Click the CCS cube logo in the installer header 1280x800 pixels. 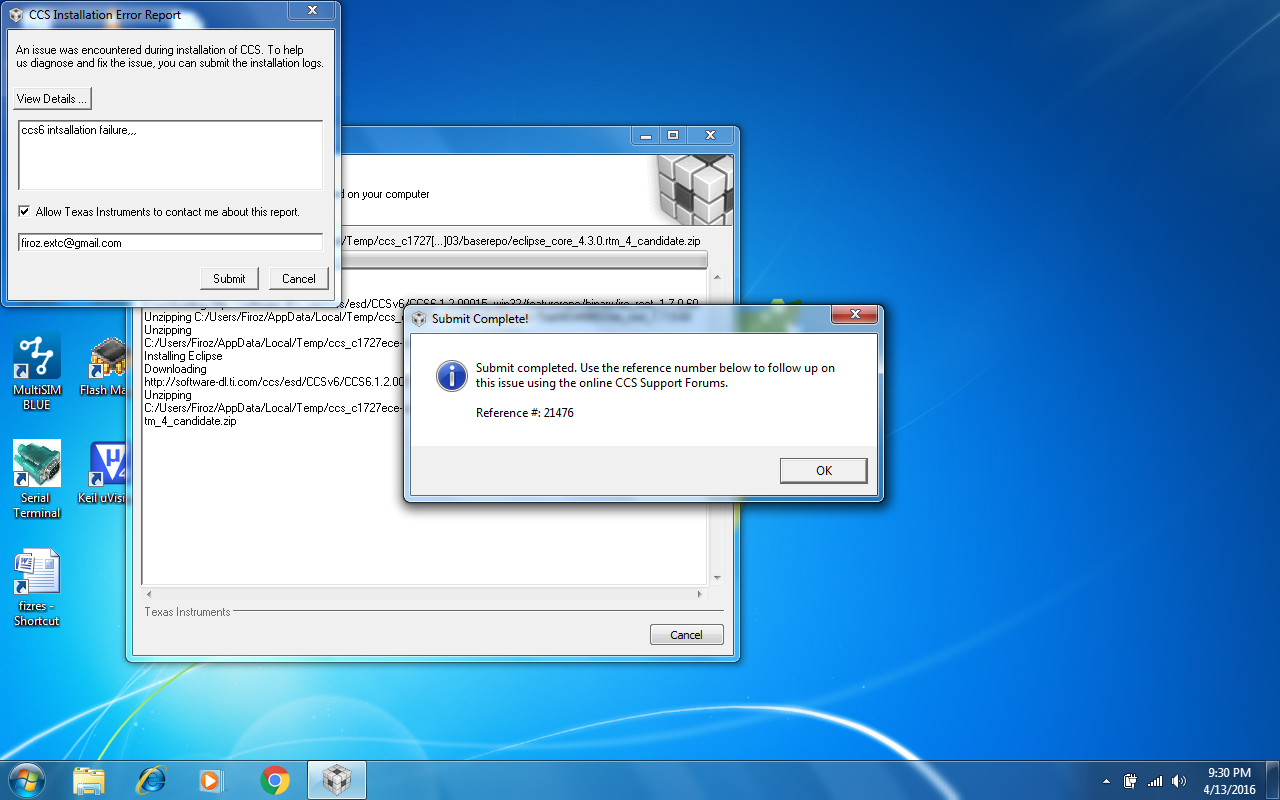point(695,189)
